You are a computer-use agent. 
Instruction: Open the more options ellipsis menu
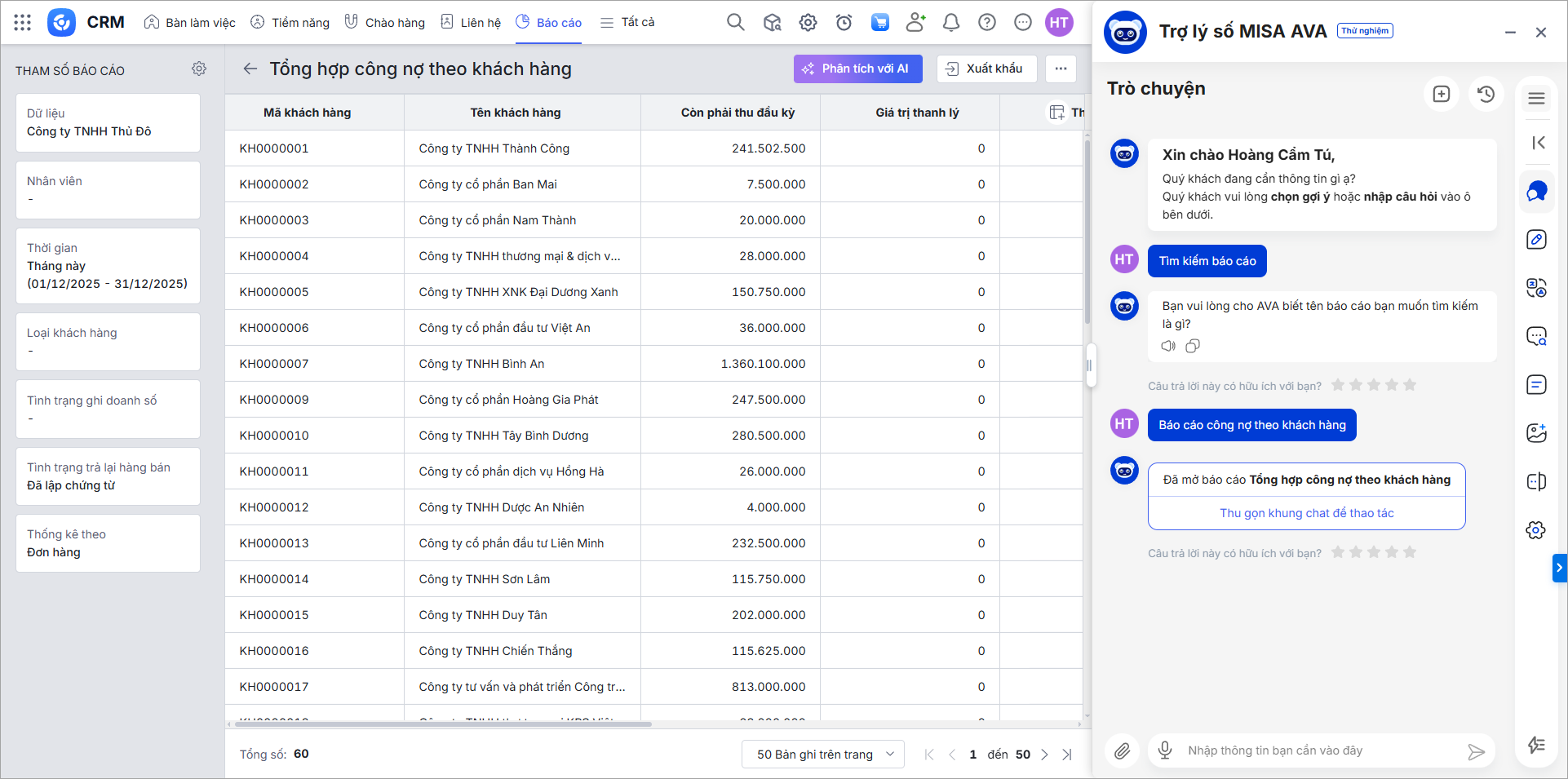click(1061, 69)
